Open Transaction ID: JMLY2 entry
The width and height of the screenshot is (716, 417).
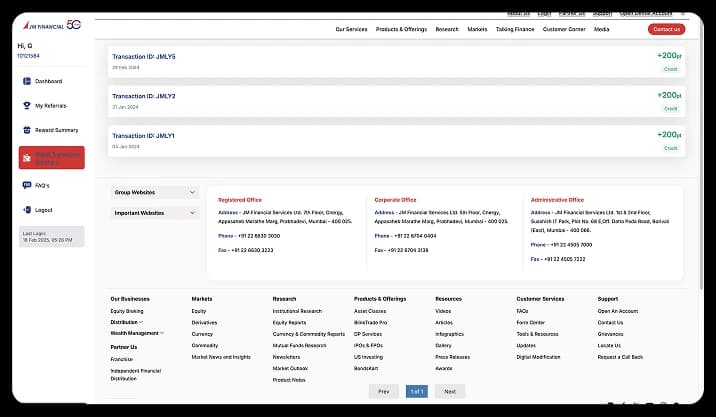(396, 101)
